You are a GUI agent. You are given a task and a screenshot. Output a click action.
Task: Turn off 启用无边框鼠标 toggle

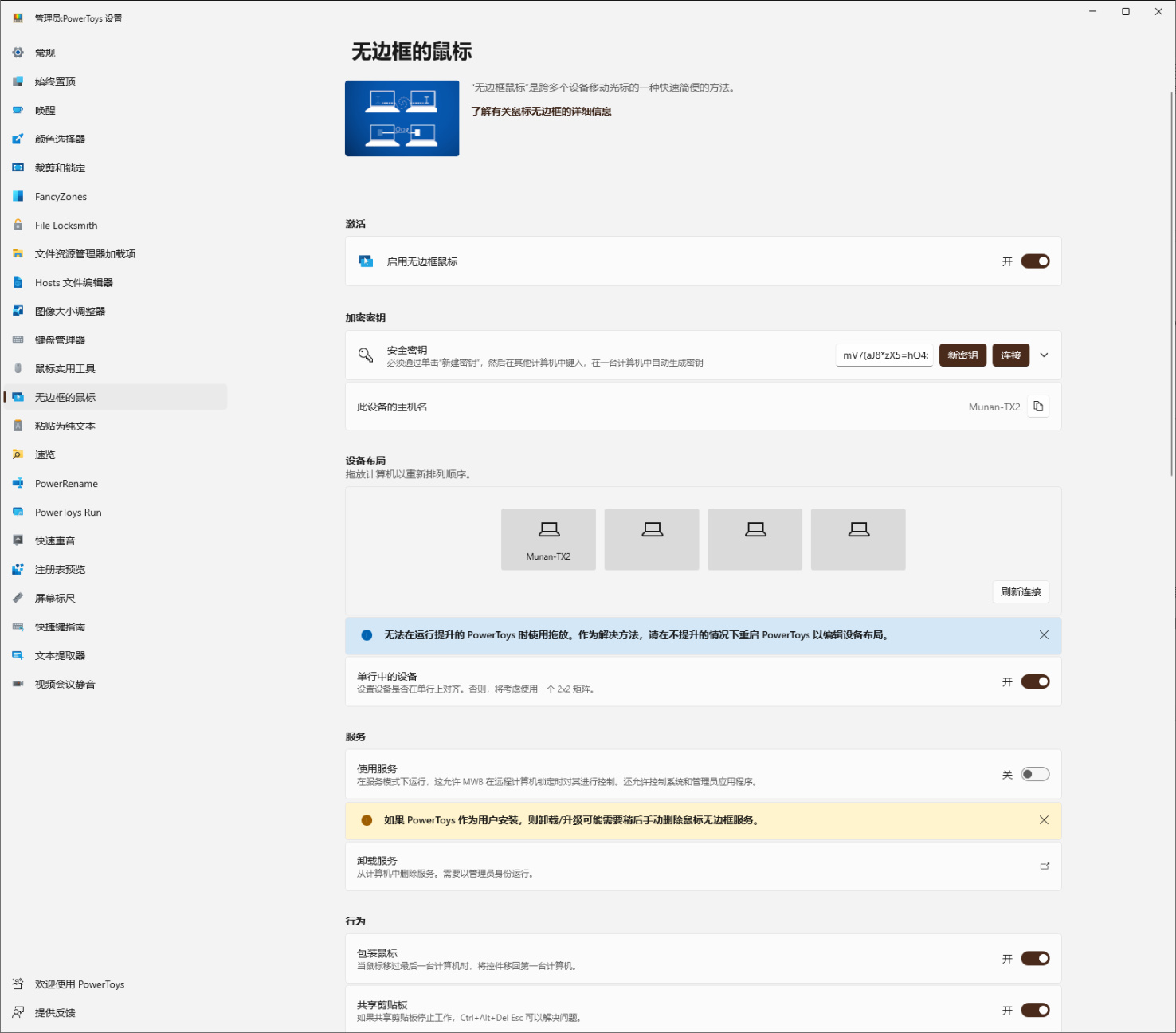pyautogui.click(x=1035, y=261)
